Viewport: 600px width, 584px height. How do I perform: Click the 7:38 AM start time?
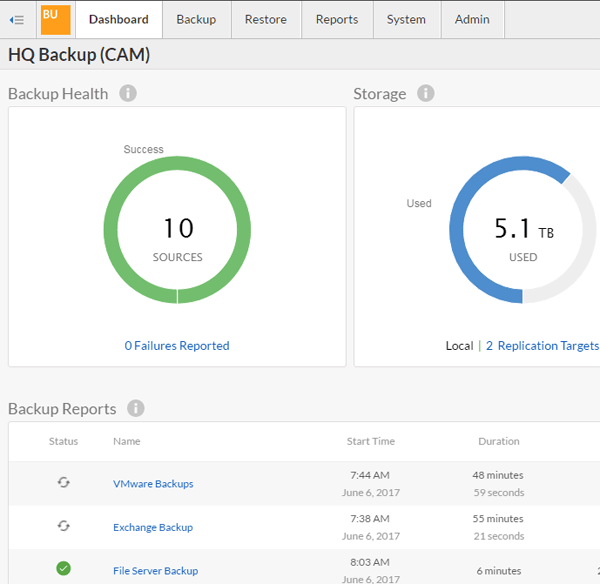click(370, 519)
